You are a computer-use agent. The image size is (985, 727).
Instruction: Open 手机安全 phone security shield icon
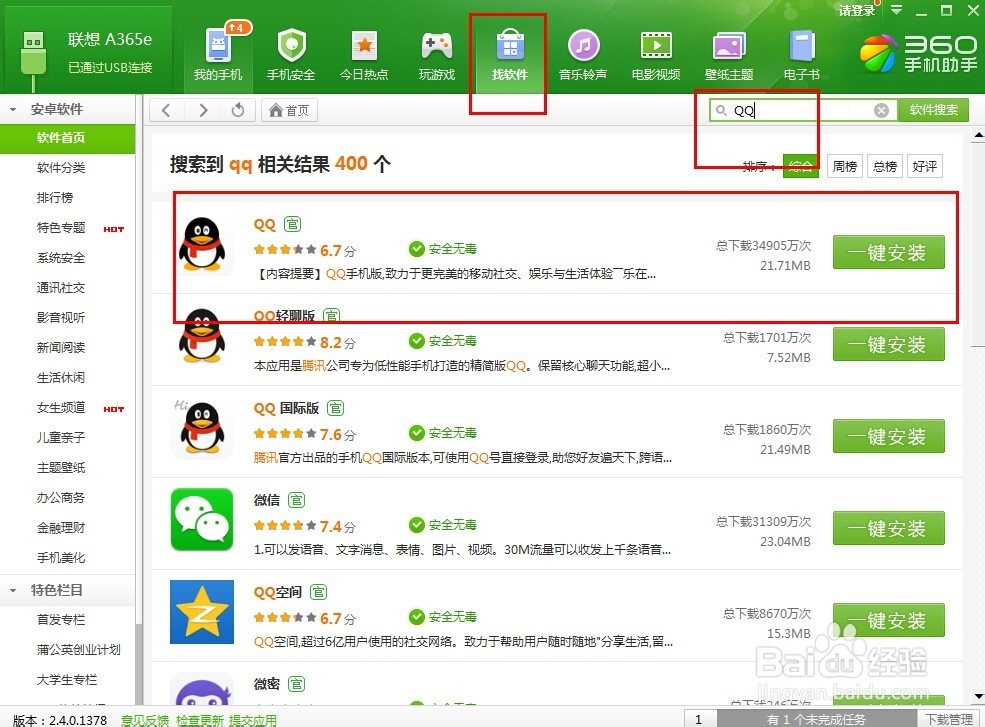tap(291, 53)
